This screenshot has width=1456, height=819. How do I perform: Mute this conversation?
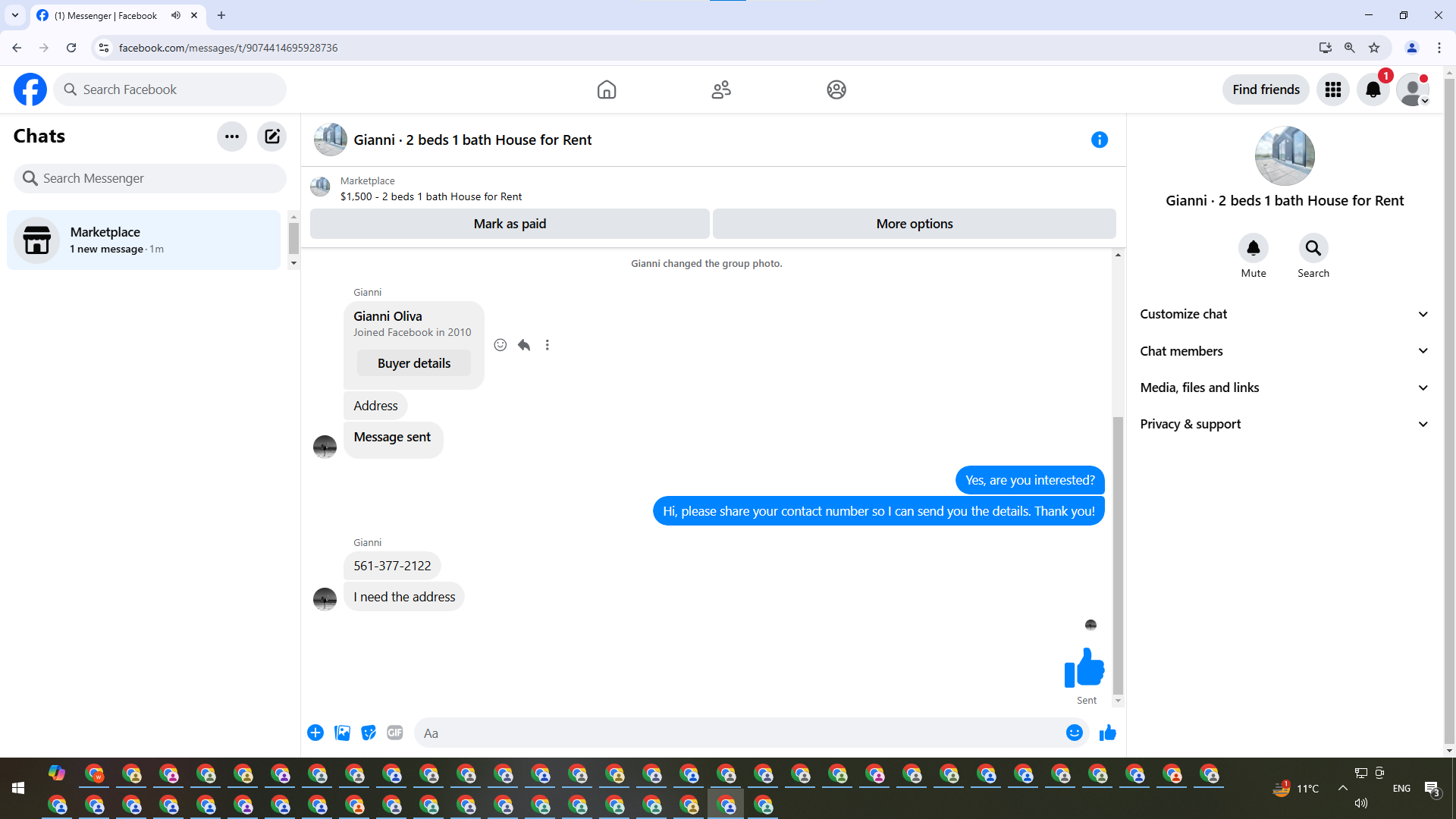coord(1253,248)
